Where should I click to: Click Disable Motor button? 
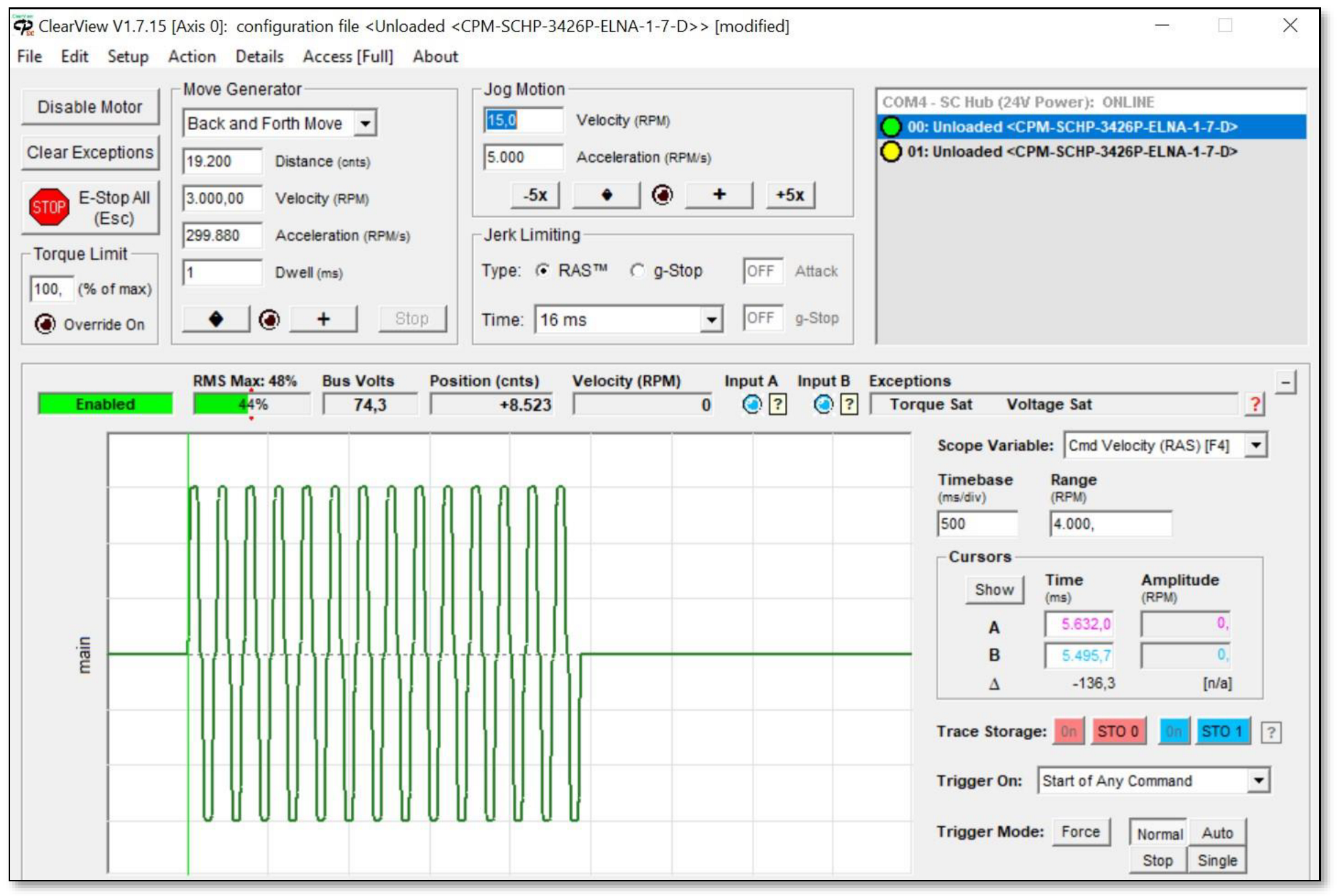(90, 107)
